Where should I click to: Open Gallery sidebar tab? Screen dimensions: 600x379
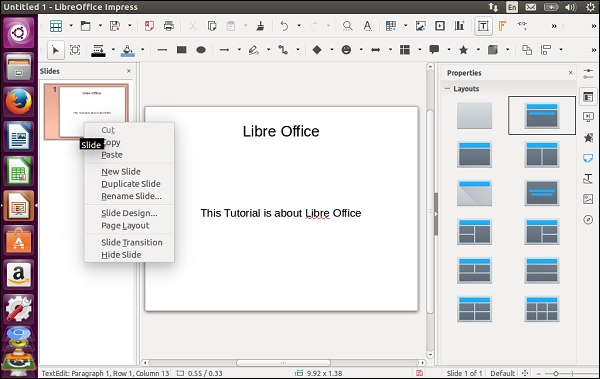click(588, 199)
